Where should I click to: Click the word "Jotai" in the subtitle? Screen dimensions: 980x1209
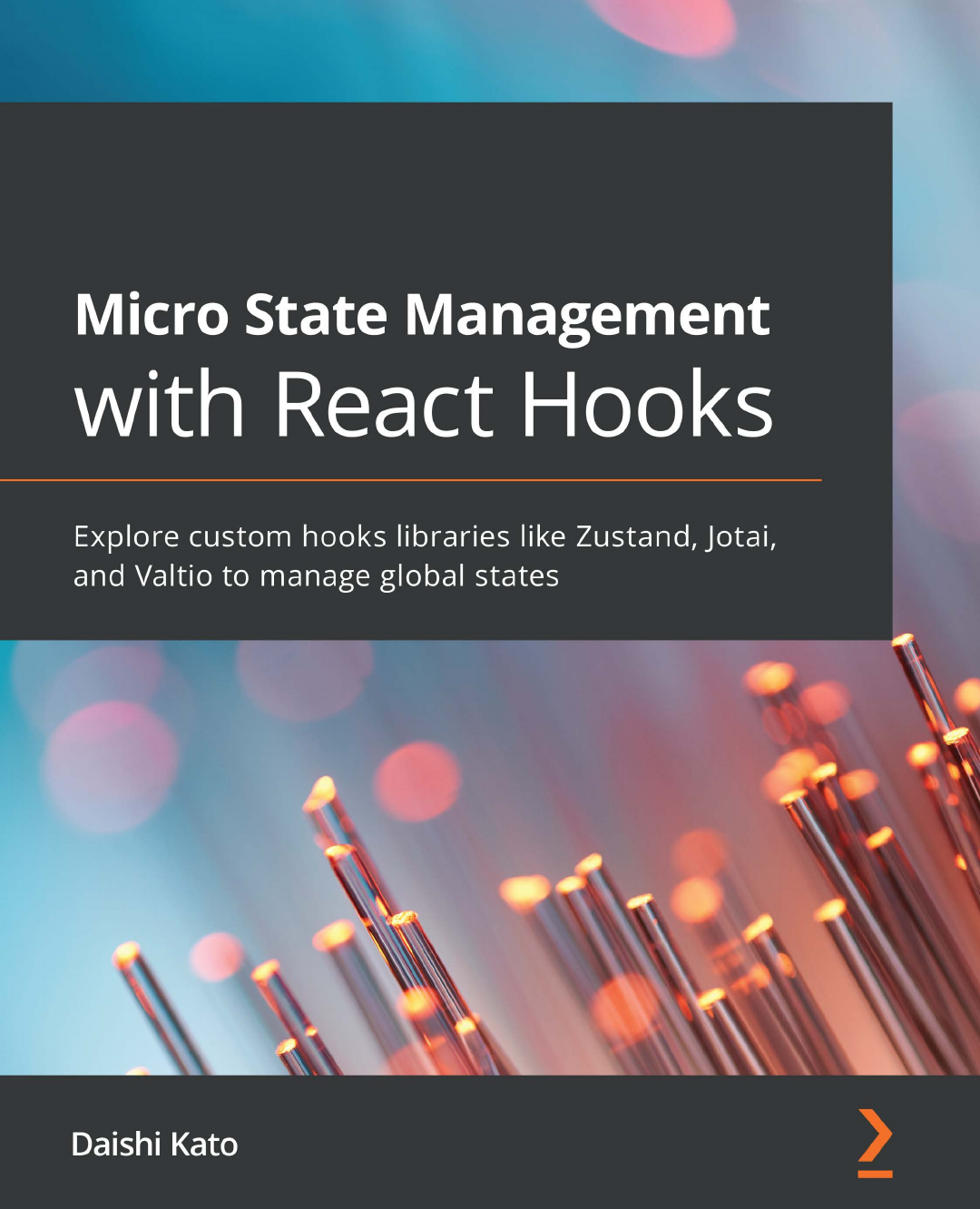[x=740, y=537]
